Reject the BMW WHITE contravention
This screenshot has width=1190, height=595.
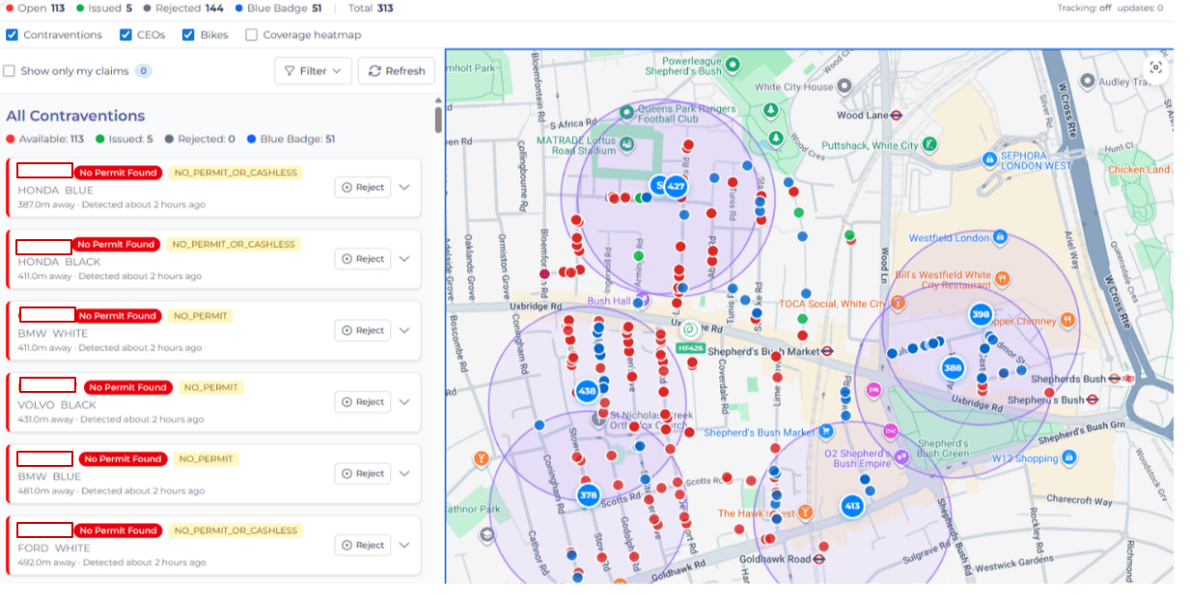[x=363, y=330]
